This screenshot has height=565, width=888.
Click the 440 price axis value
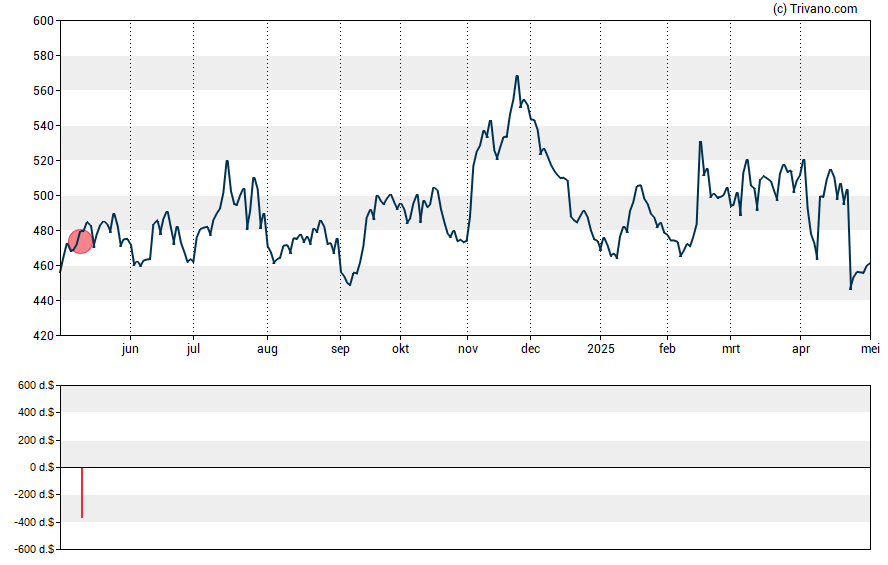[x=44, y=301]
